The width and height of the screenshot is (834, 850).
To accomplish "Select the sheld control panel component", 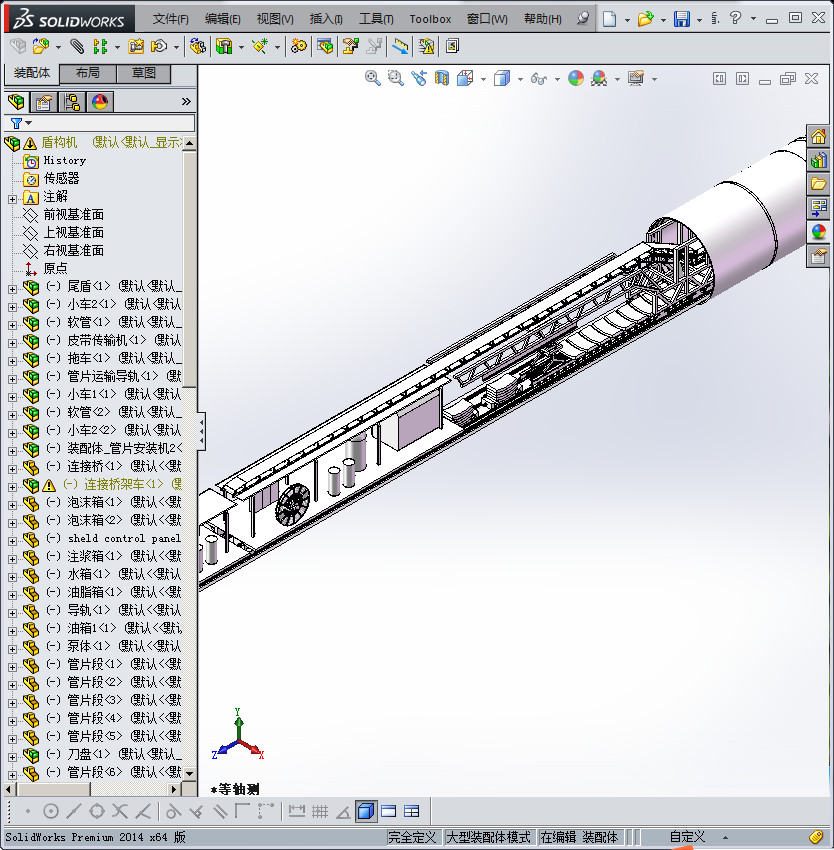I will [124, 538].
